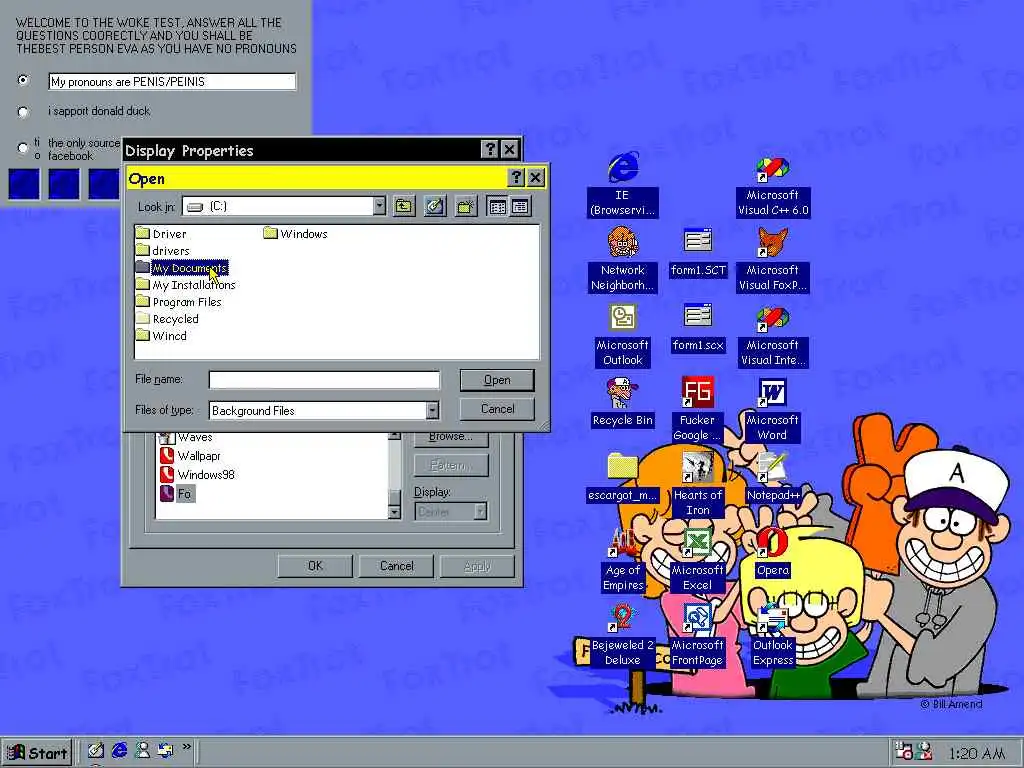
Task: Click the Open button in Open dialog
Action: (x=497, y=380)
